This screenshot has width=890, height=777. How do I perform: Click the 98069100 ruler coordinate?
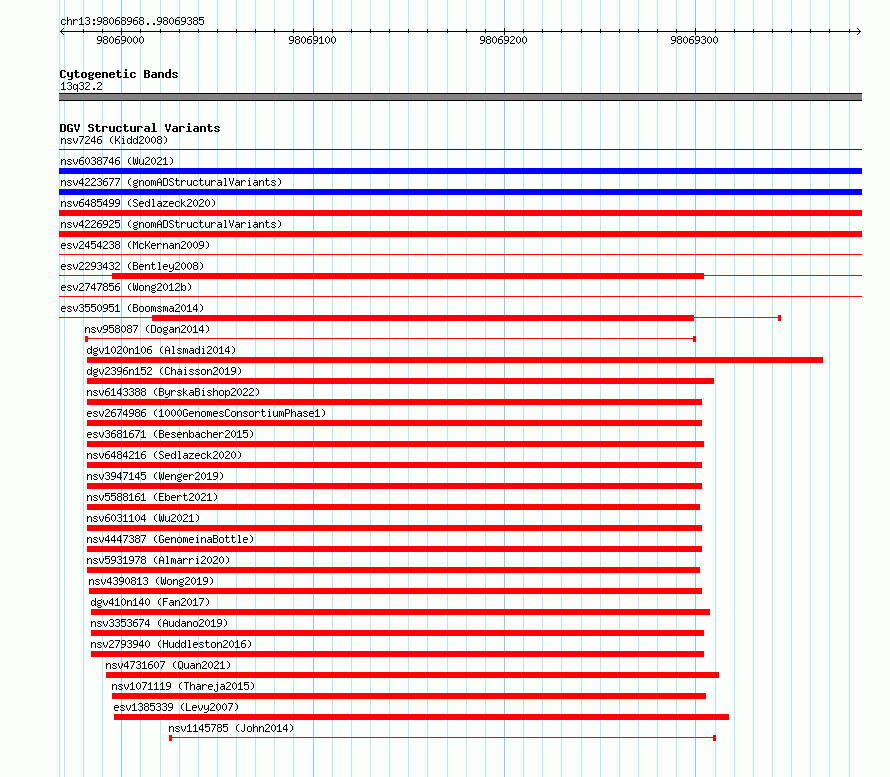(x=312, y=40)
